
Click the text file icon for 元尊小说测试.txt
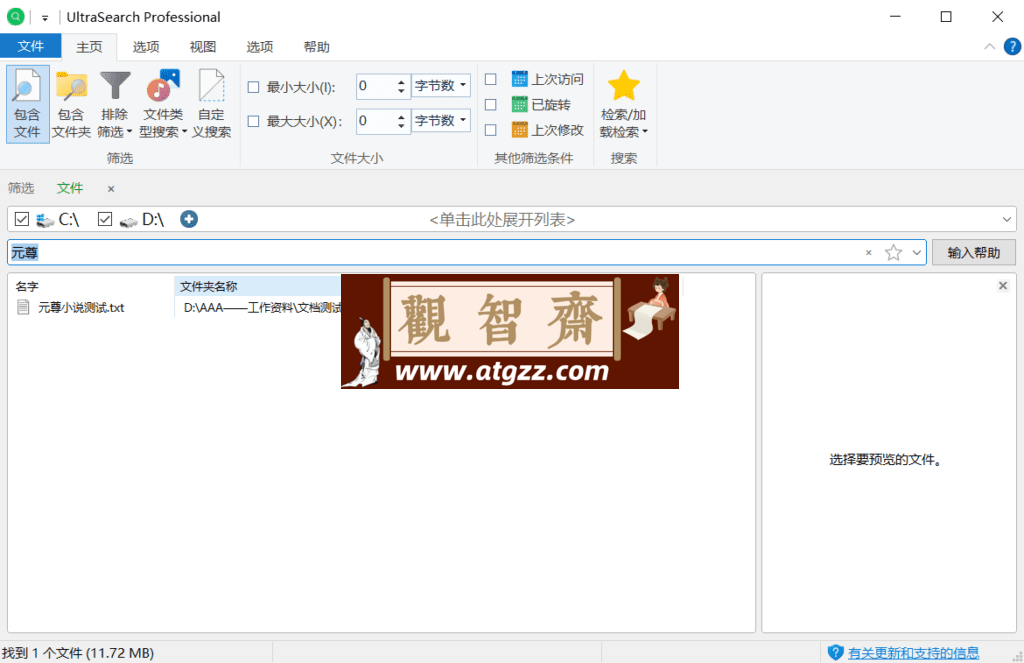[23, 307]
